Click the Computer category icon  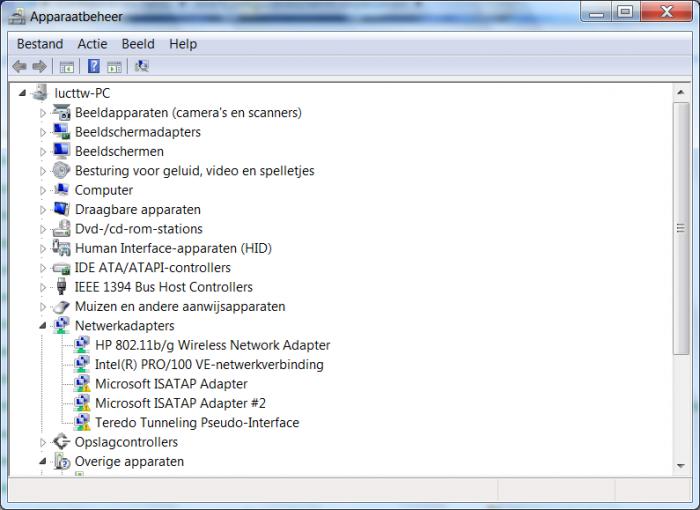pos(61,189)
